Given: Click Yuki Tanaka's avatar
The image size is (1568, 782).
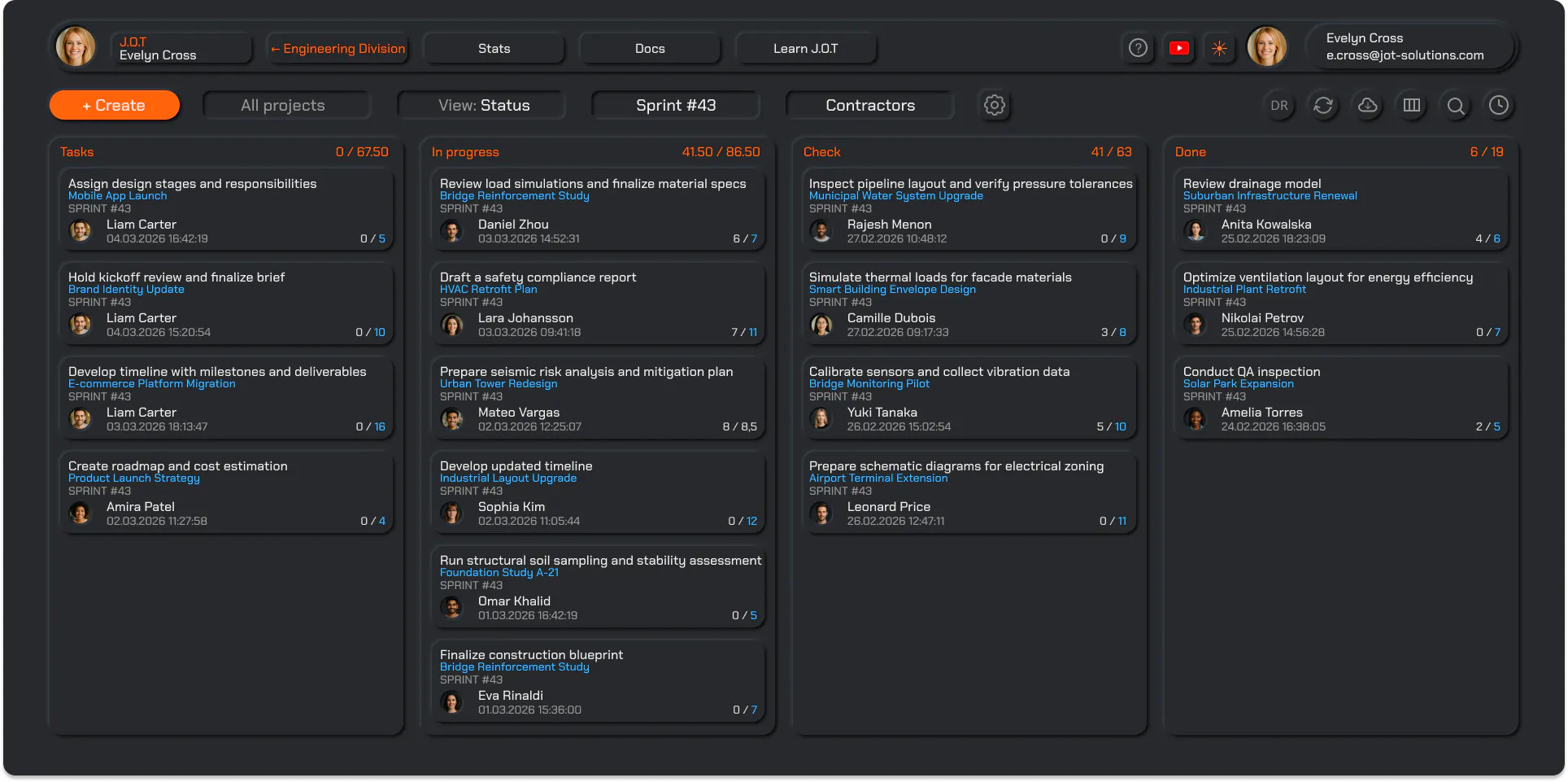Looking at the screenshot, I should point(821,419).
